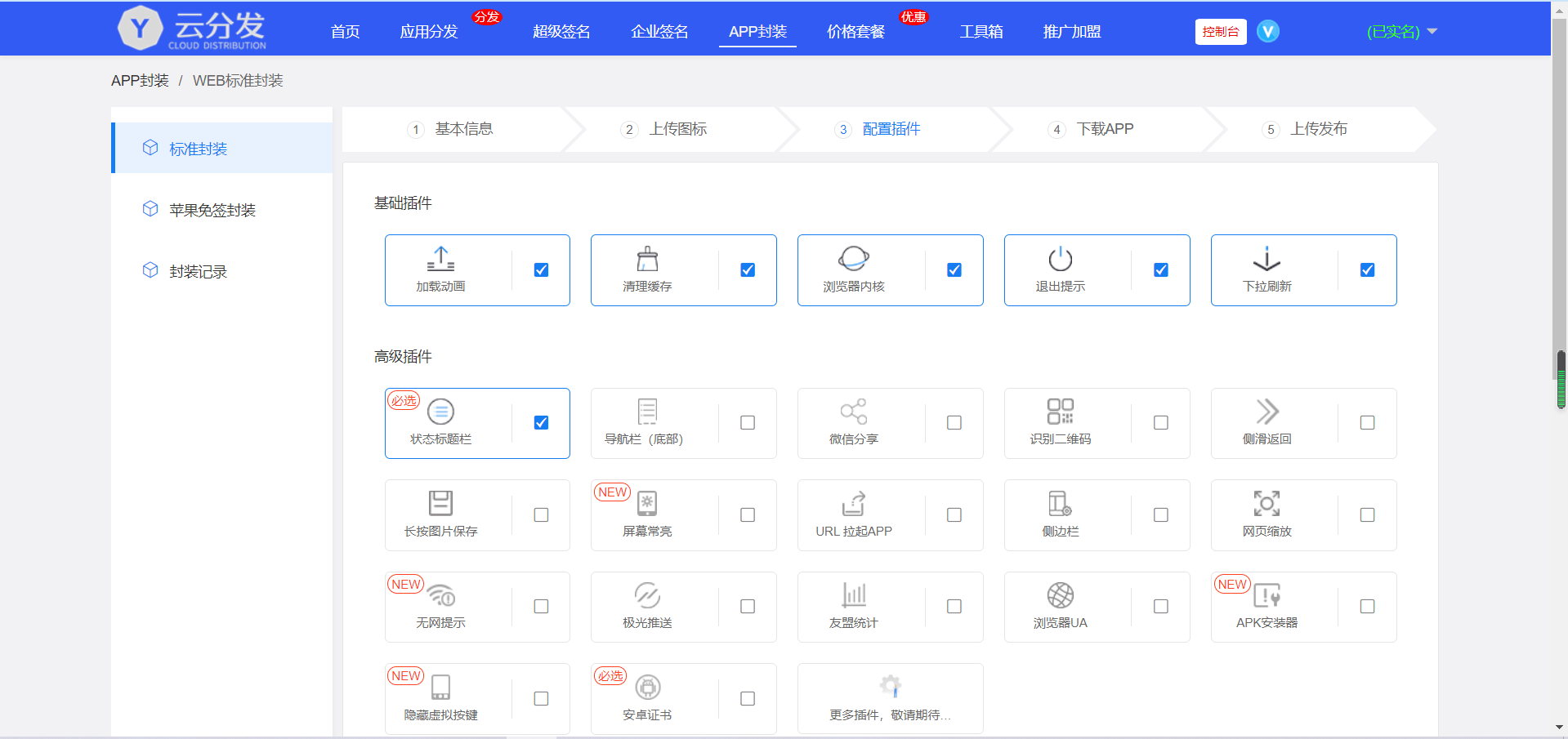1568x739 pixels.
Task: Click the 浏览器UA globe icon
Action: [x=1060, y=595]
